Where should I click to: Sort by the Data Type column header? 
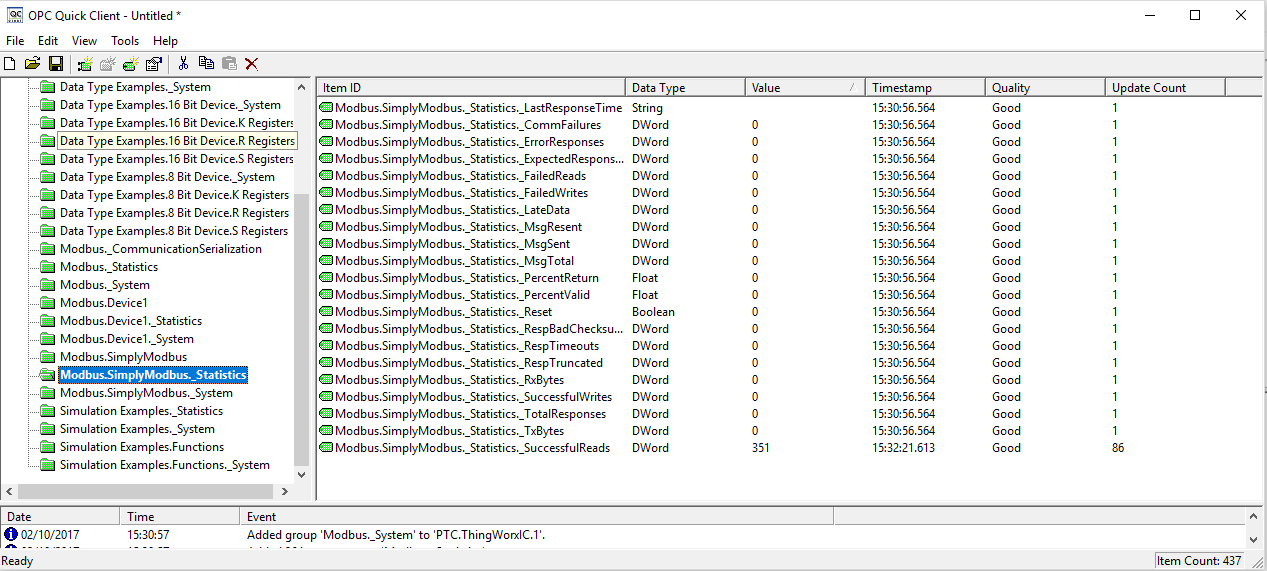pyautogui.click(x=685, y=88)
